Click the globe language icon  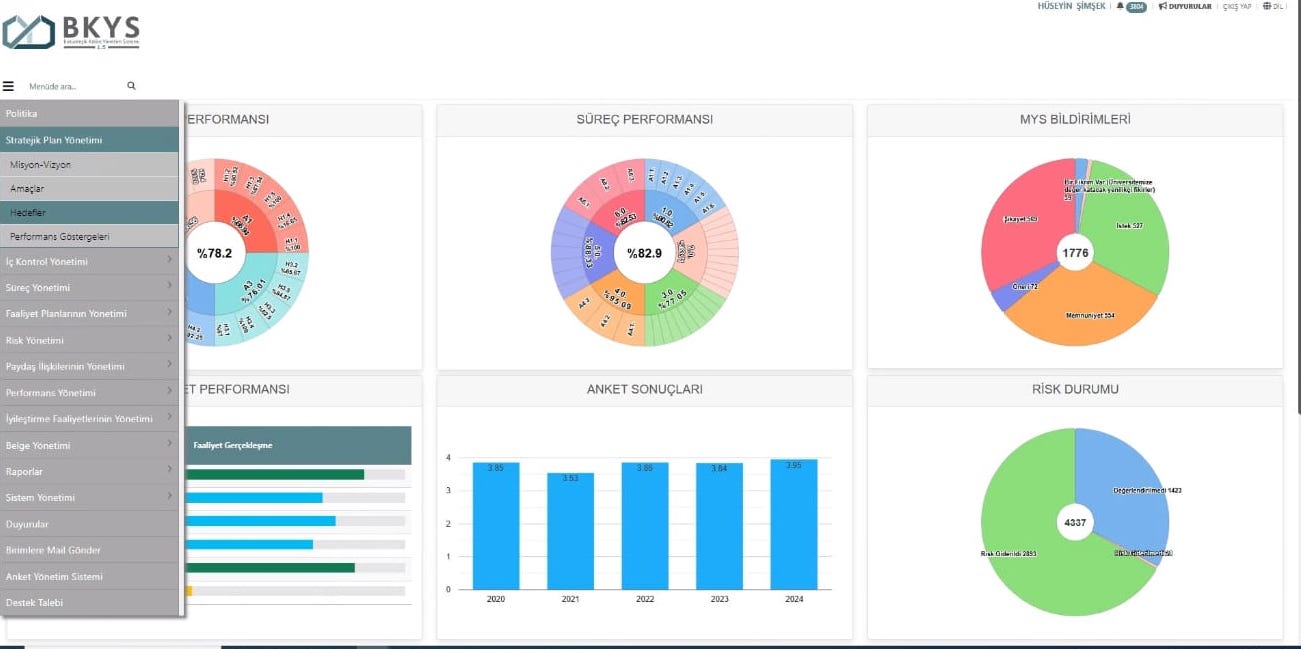[x=1267, y=6]
